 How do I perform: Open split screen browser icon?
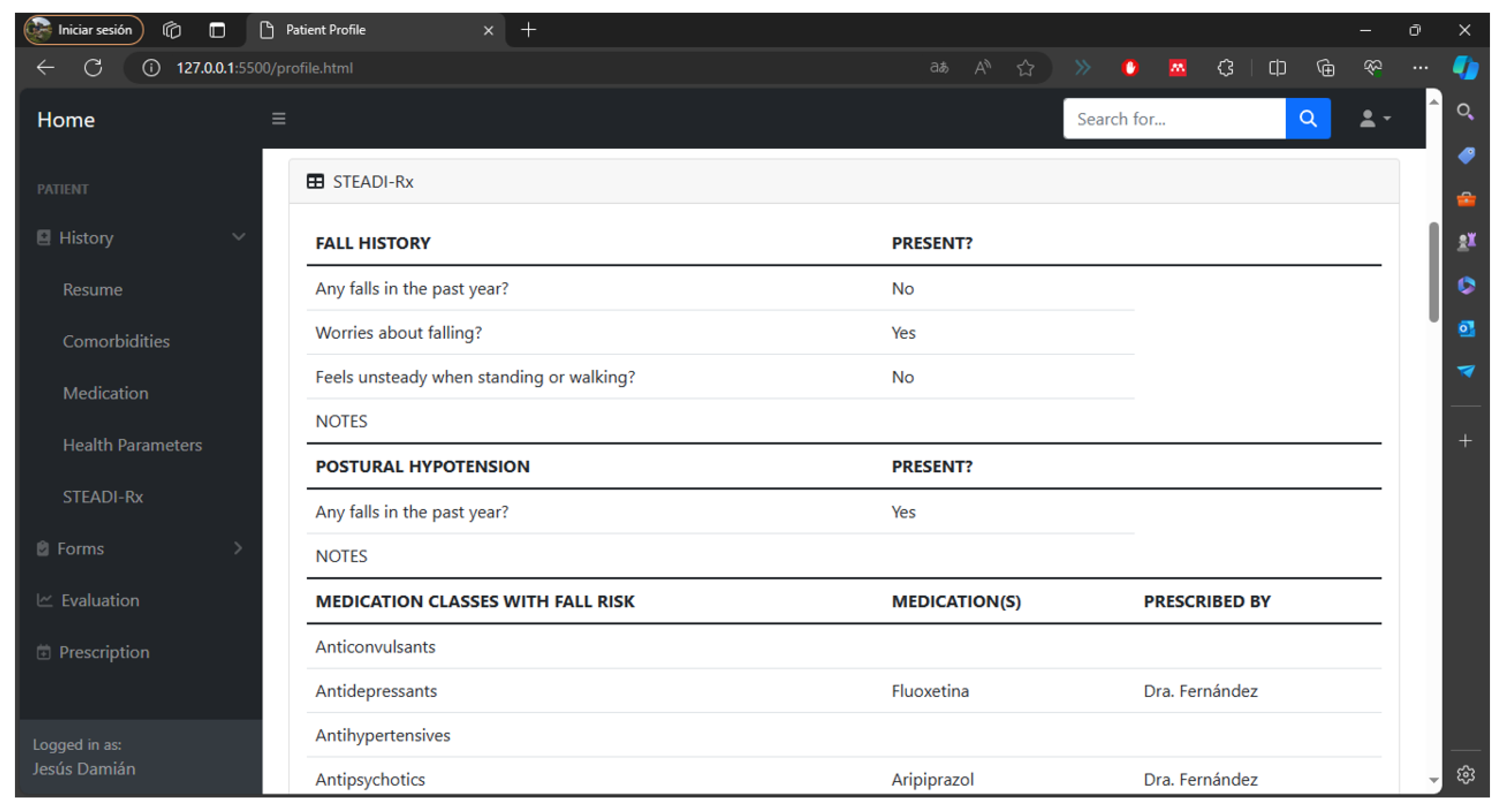coord(1277,68)
